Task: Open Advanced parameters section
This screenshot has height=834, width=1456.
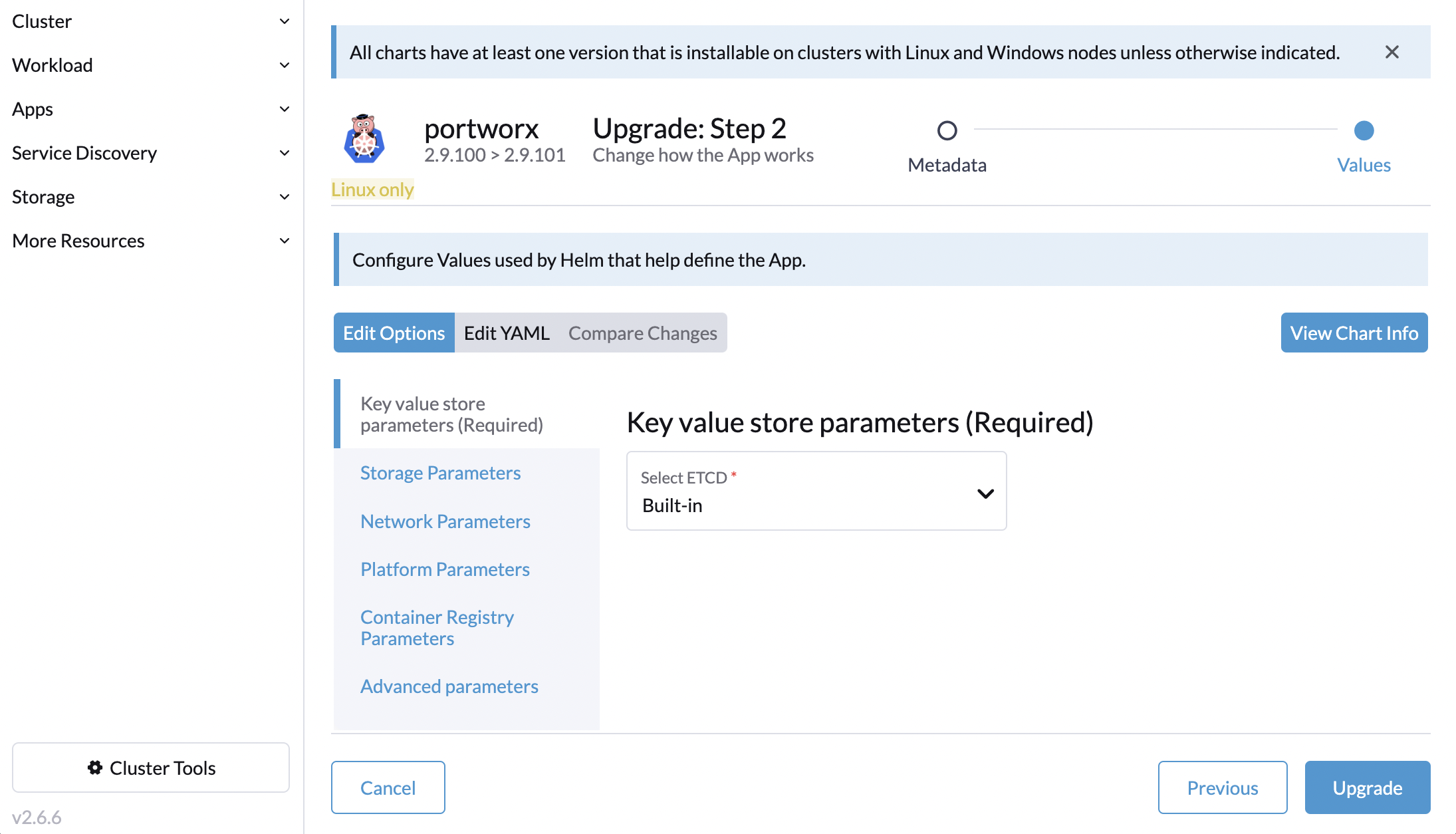Action: point(449,686)
